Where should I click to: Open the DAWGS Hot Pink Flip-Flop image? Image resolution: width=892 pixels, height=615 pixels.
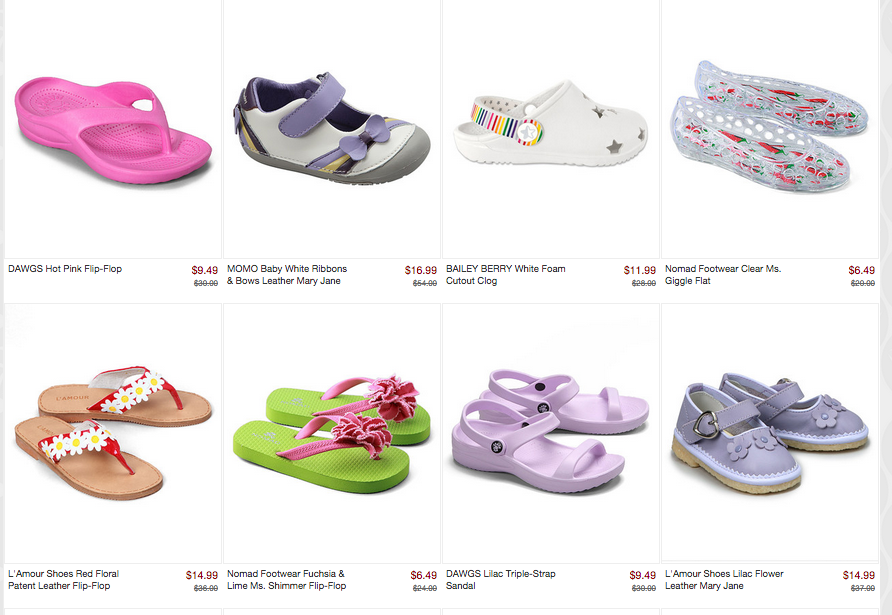113,129
